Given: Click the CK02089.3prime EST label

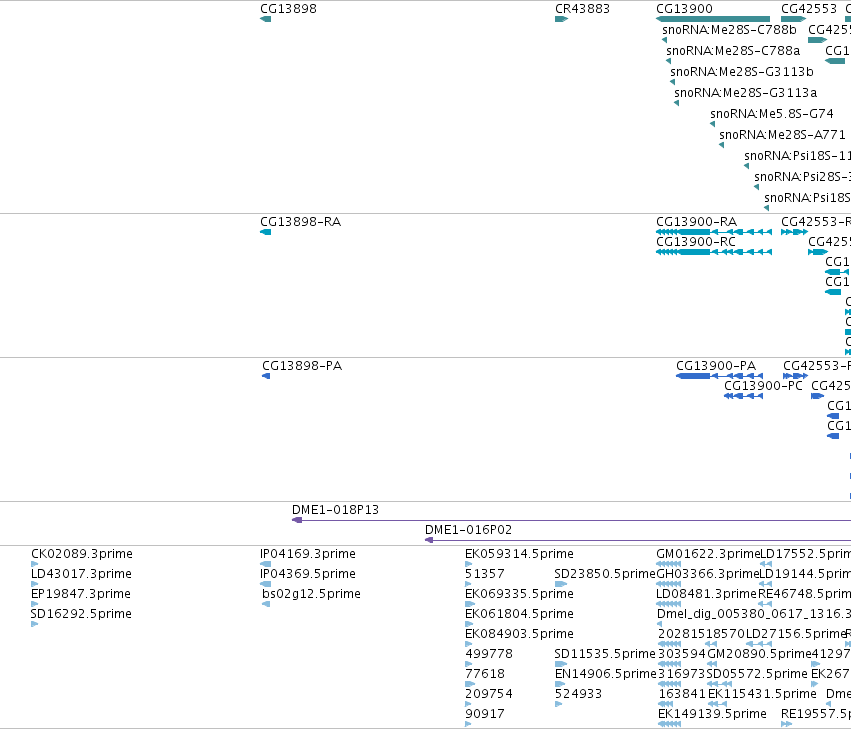Looking at the screenshot, I should click(82, 554).
